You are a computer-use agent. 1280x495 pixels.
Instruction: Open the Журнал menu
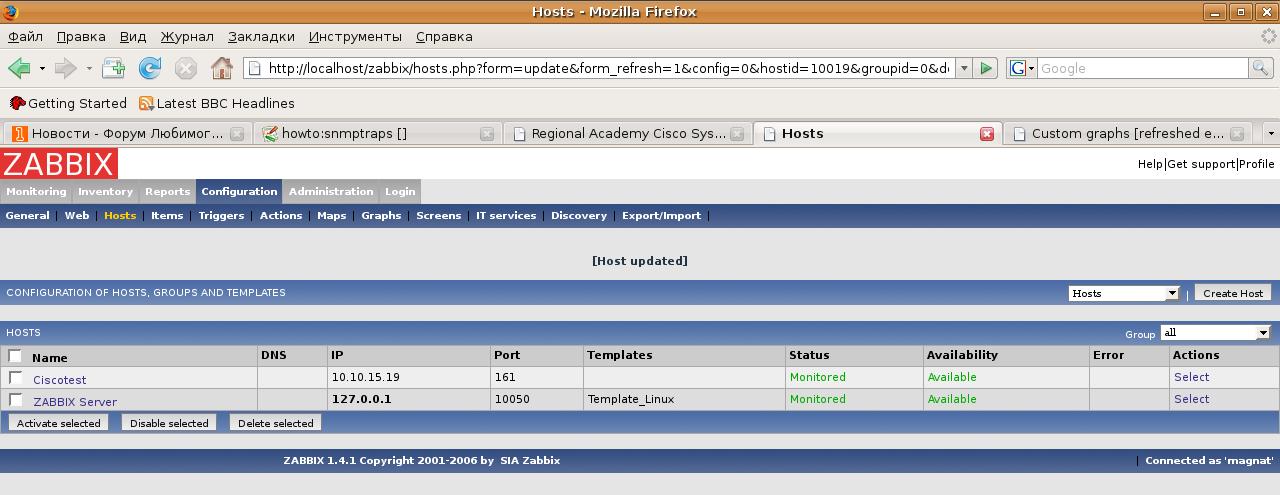pyautogui.click(x=187, y=36)
